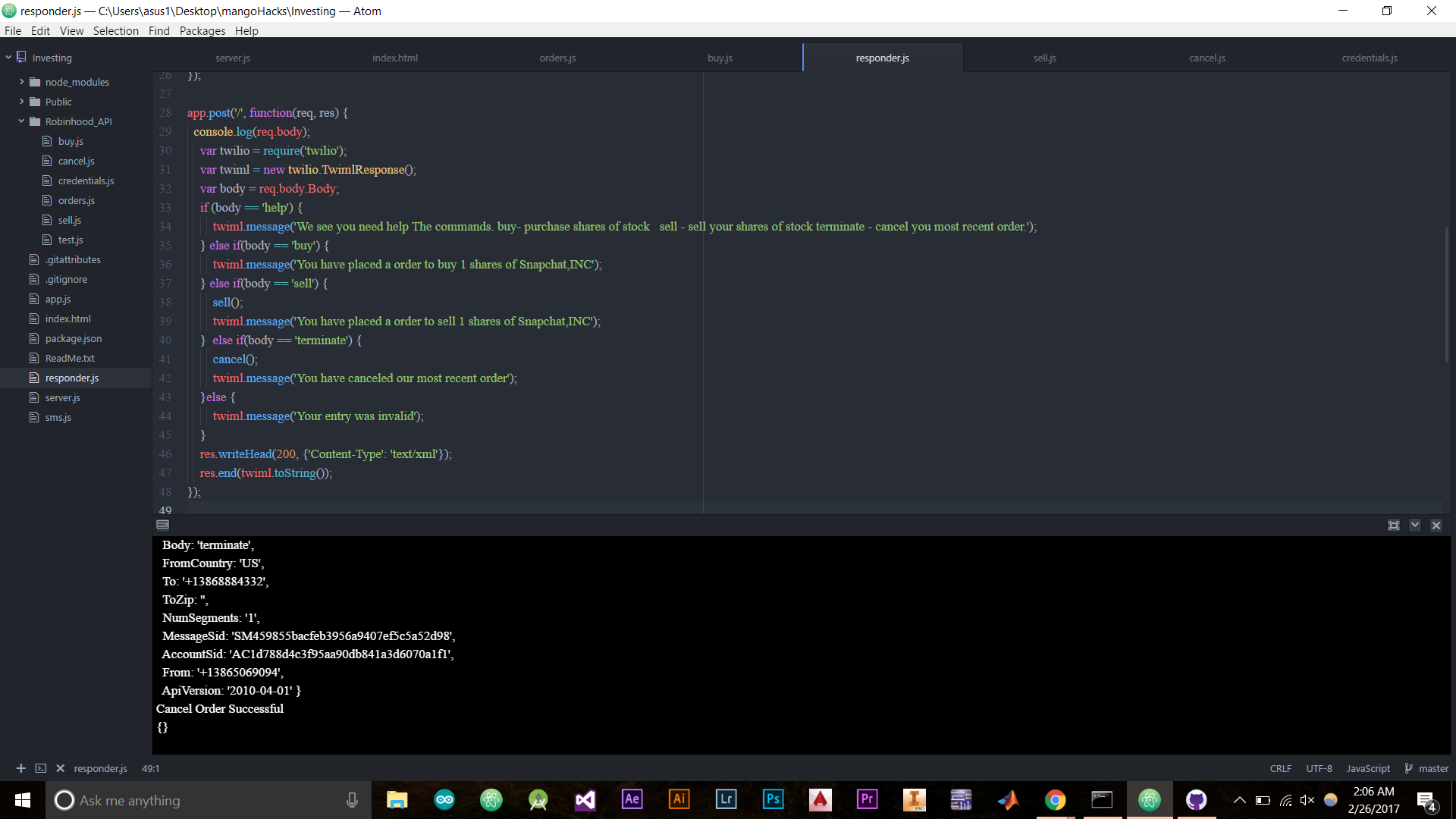
Task: Click the UTF-8 encoding selector
Action: click(1319, 768)
